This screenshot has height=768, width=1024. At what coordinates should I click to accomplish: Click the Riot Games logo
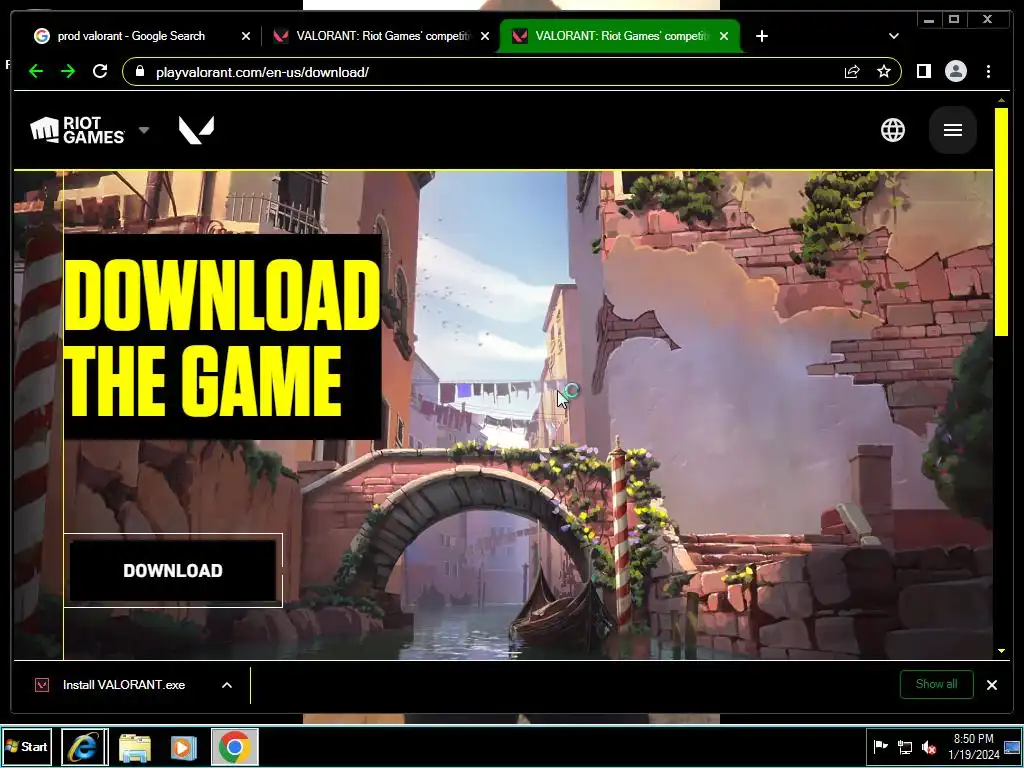[77, 130]
